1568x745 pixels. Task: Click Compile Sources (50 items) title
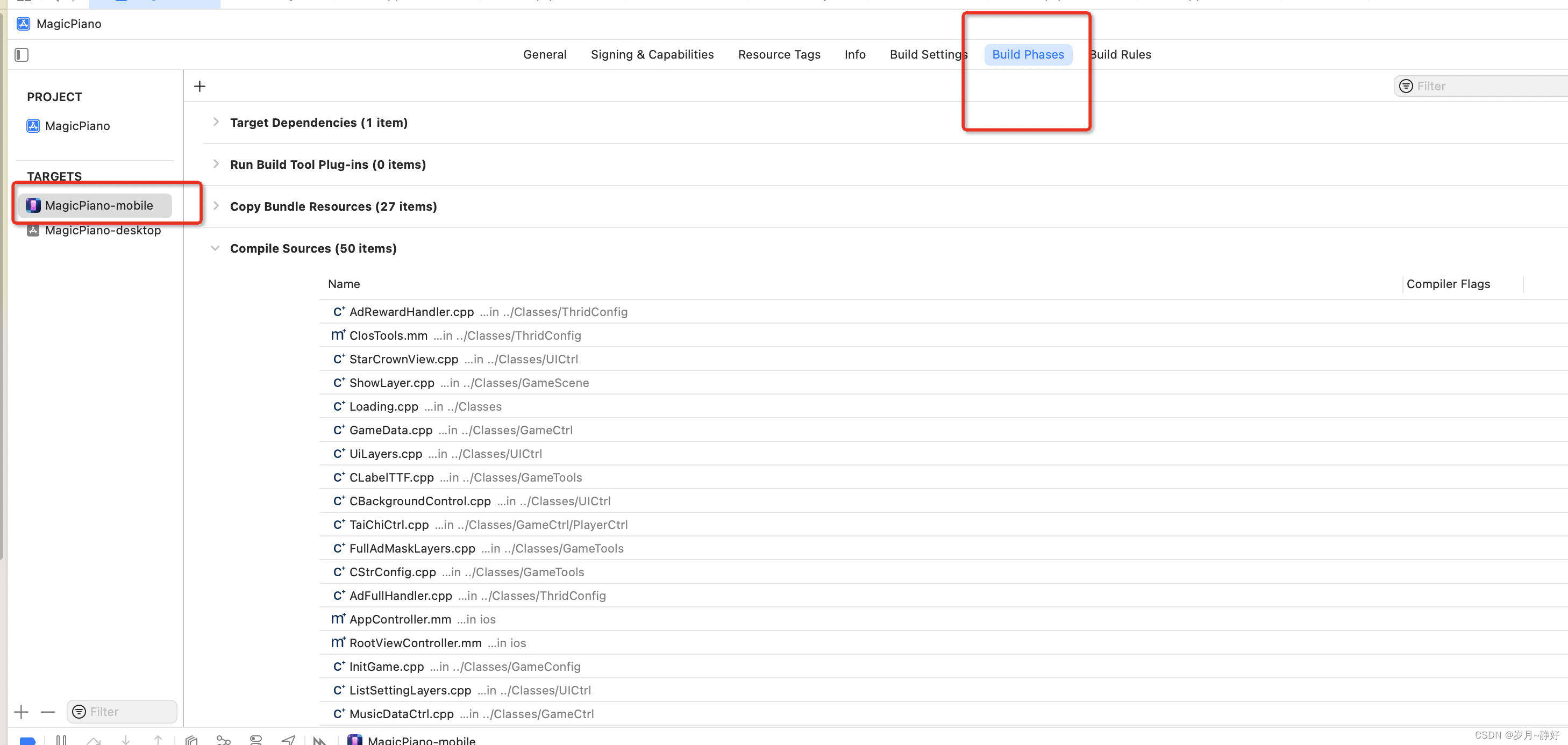click(x=313, y=248)
